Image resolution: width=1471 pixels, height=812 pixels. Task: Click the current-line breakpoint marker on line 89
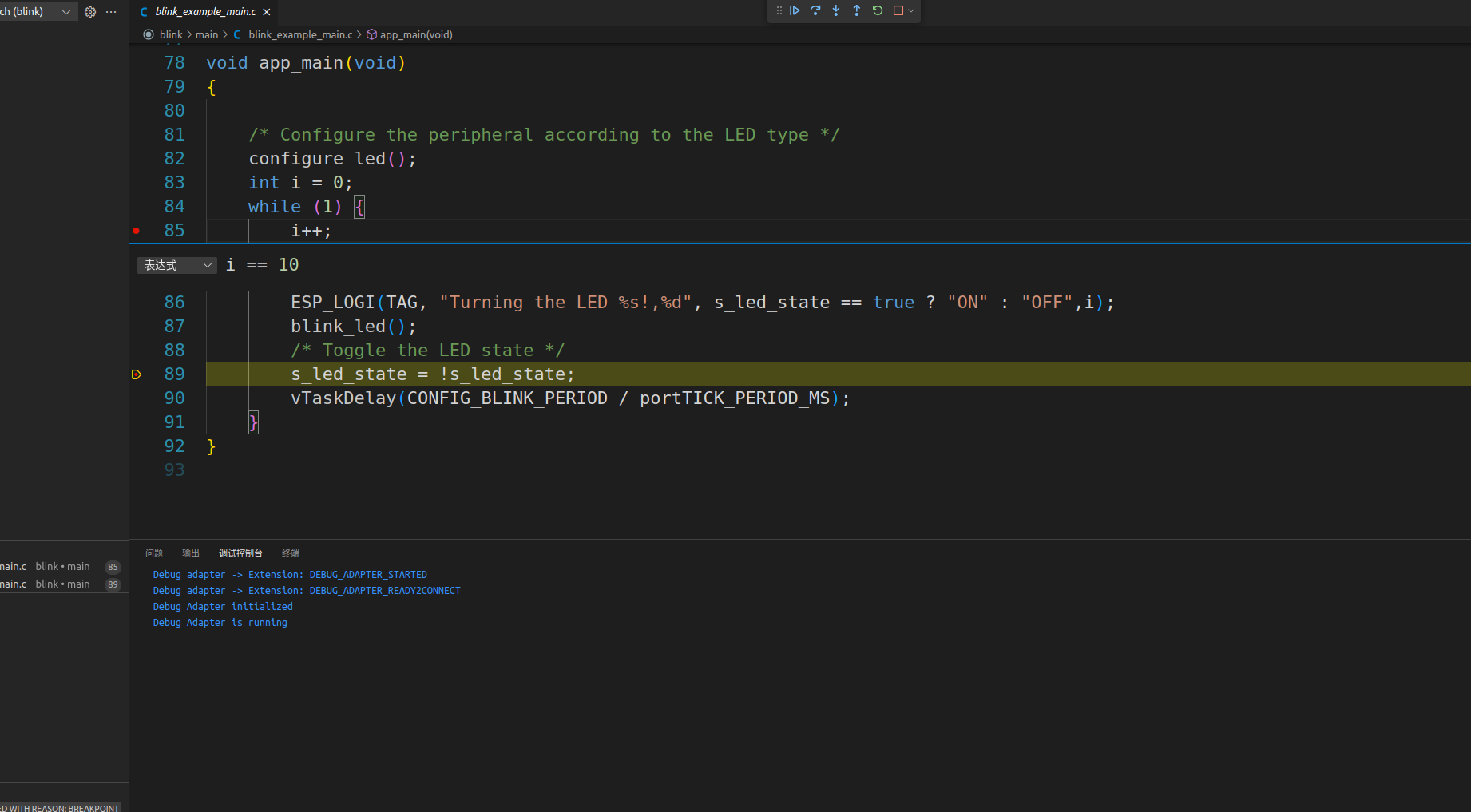pos(137,374)
